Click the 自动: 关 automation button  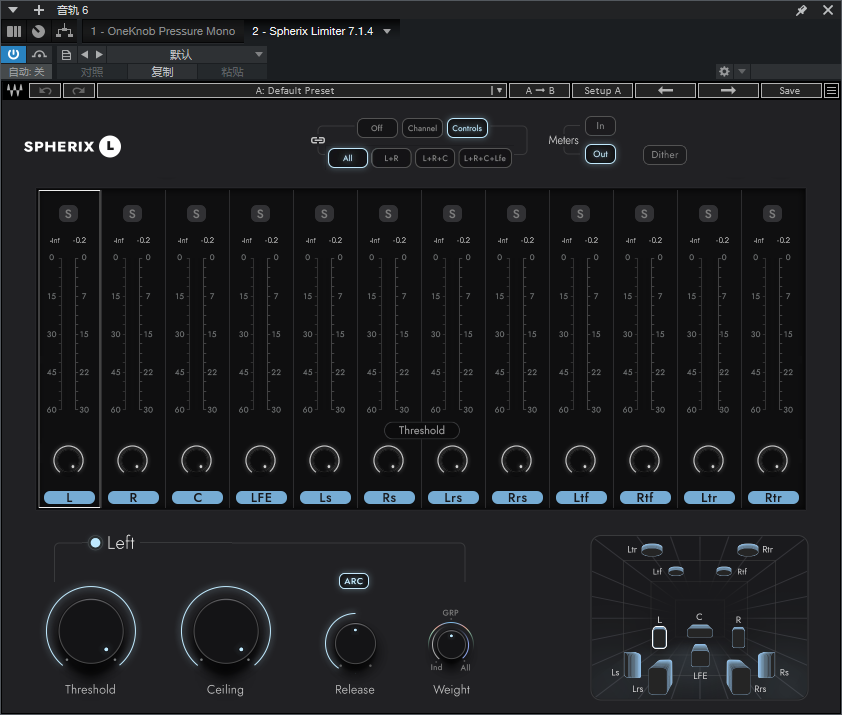coord(26,71)
